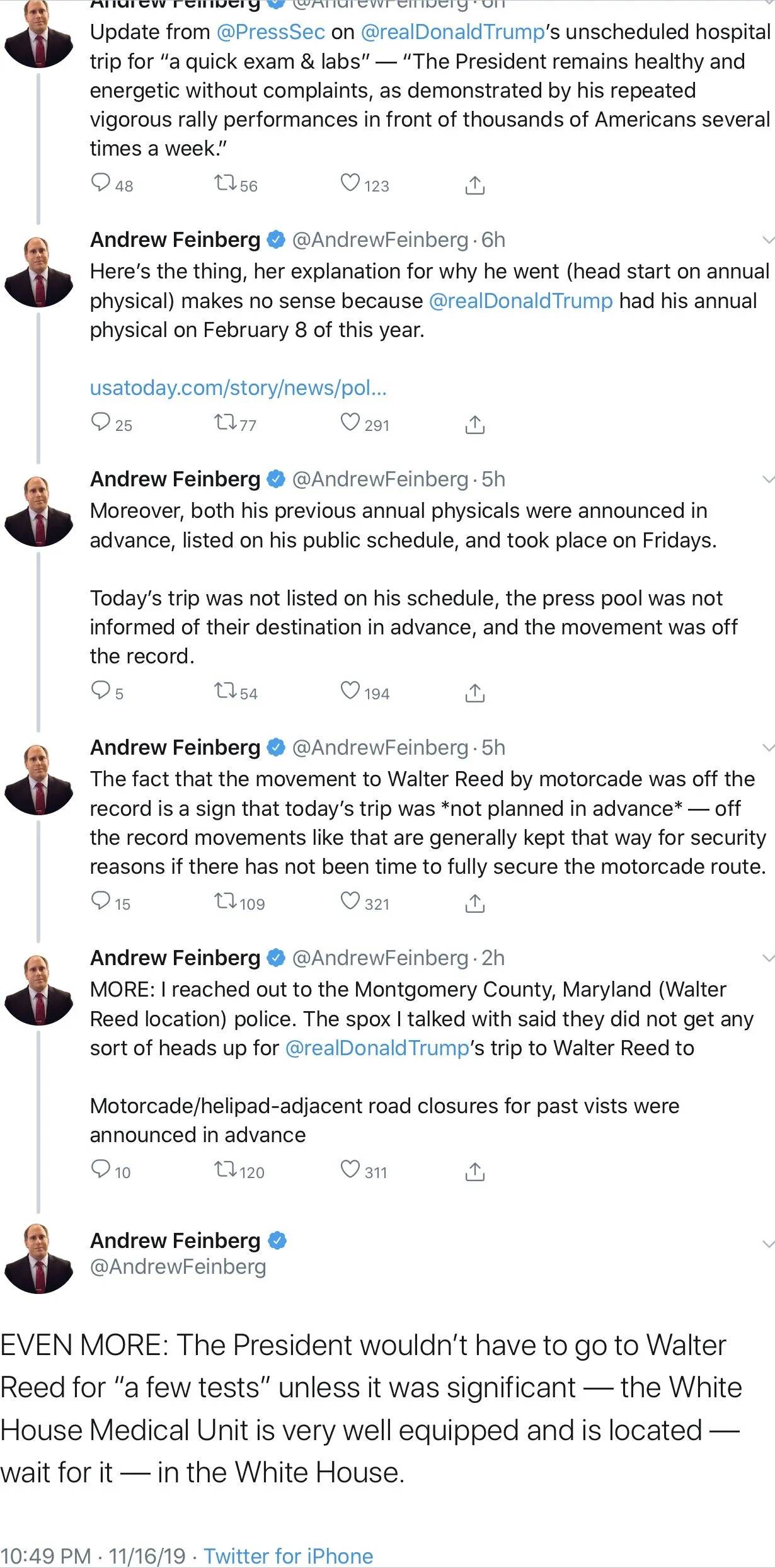Open the @PressSec mention link
Image resolution: width=775 pixels, height=1568 pixels.
coord(271,32)
